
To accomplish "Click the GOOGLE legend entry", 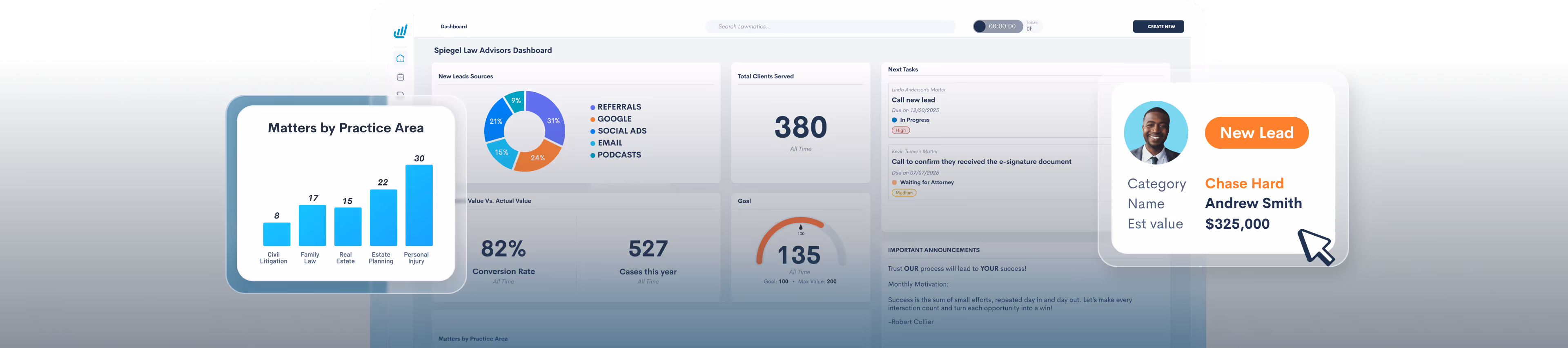I will tap(610, 119).
